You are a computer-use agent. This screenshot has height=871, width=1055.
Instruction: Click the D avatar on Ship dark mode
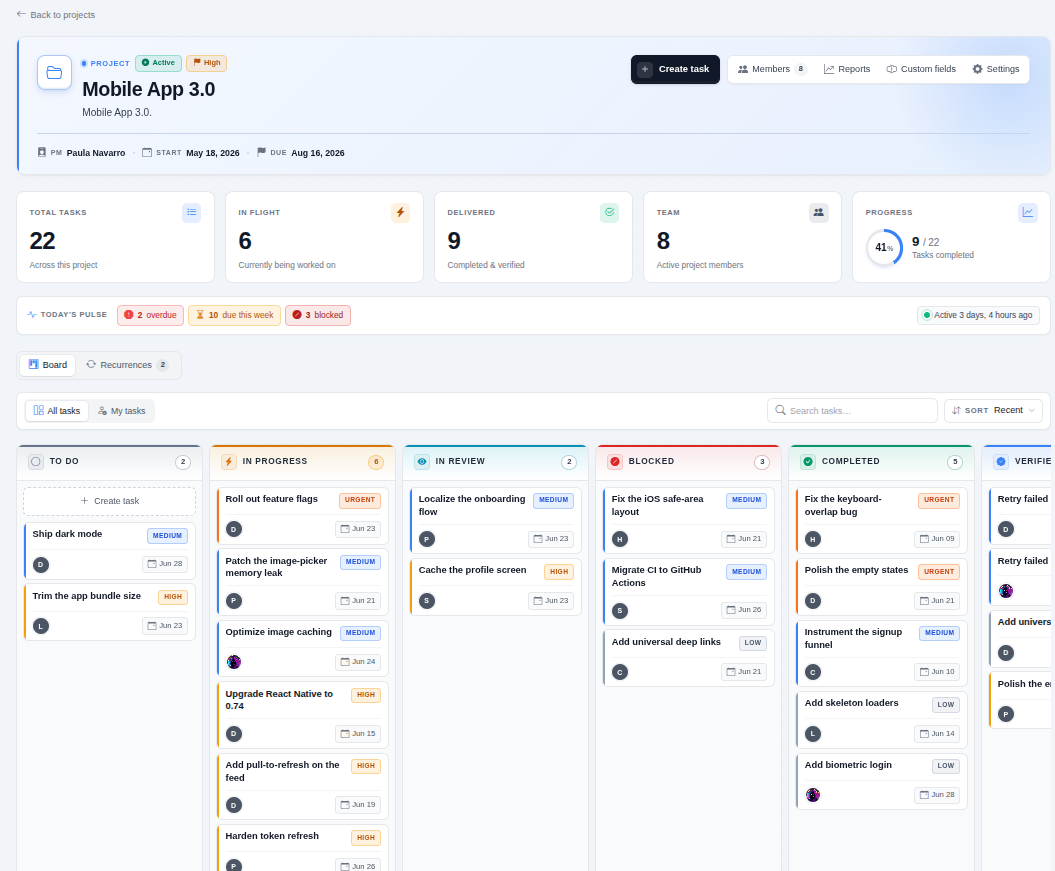tap(41, 564)
